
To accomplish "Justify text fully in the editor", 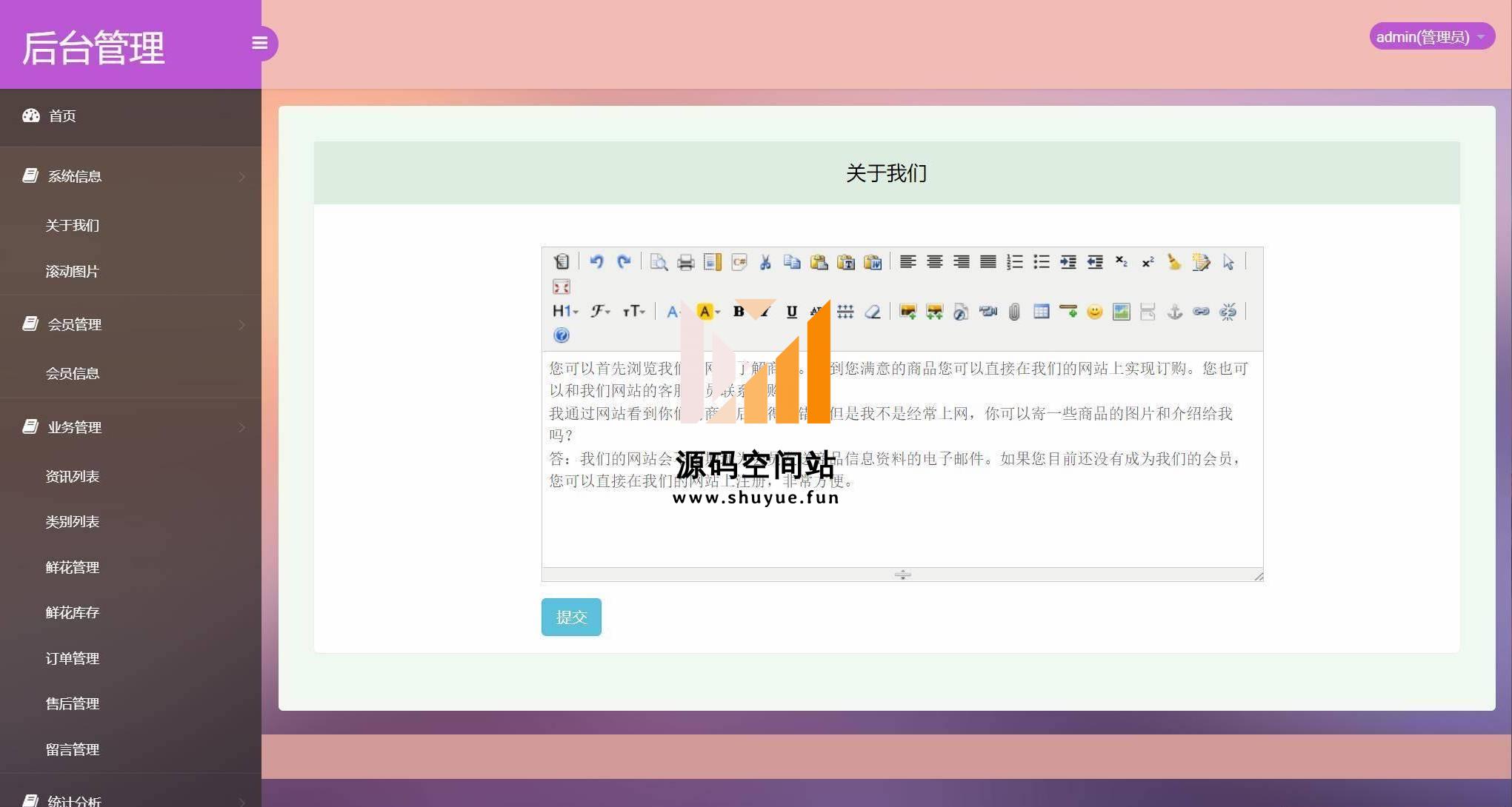I will pos(988,261).
